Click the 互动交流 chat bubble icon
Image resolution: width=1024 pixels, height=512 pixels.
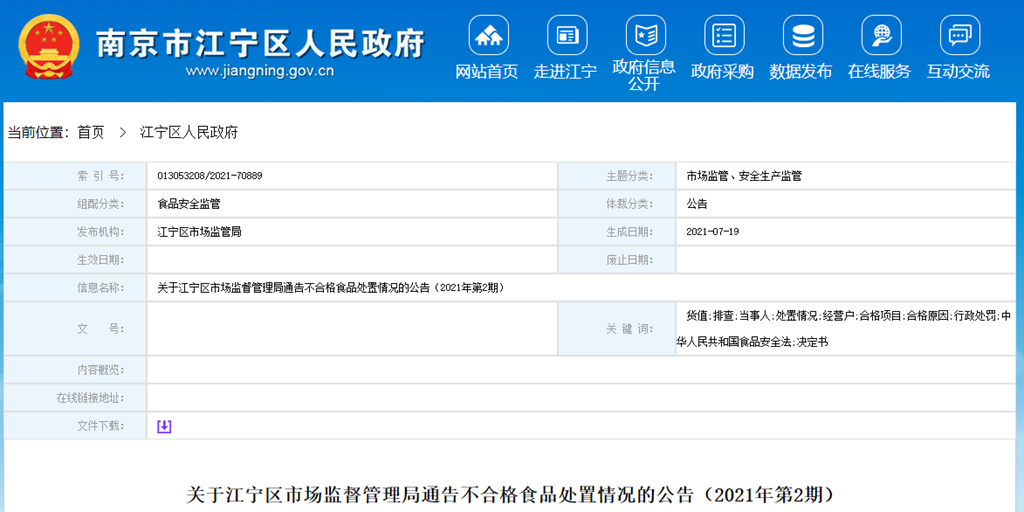[959, 35]
